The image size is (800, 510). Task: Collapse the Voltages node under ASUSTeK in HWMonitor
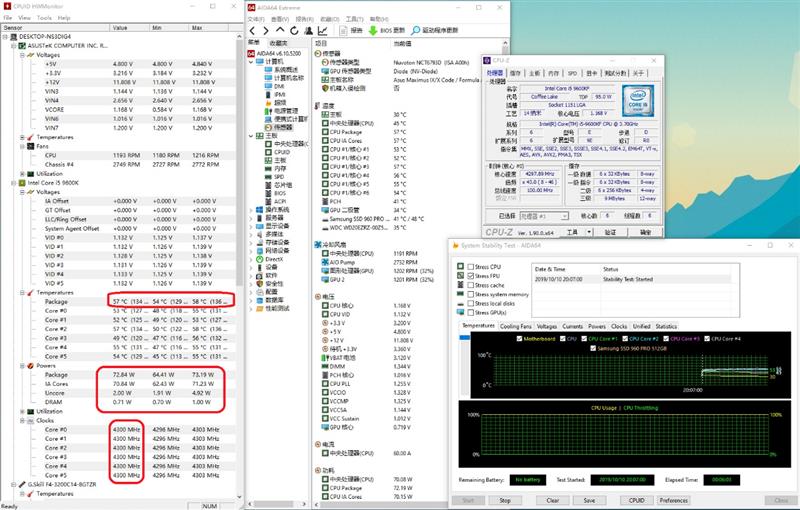coord(22,55)
